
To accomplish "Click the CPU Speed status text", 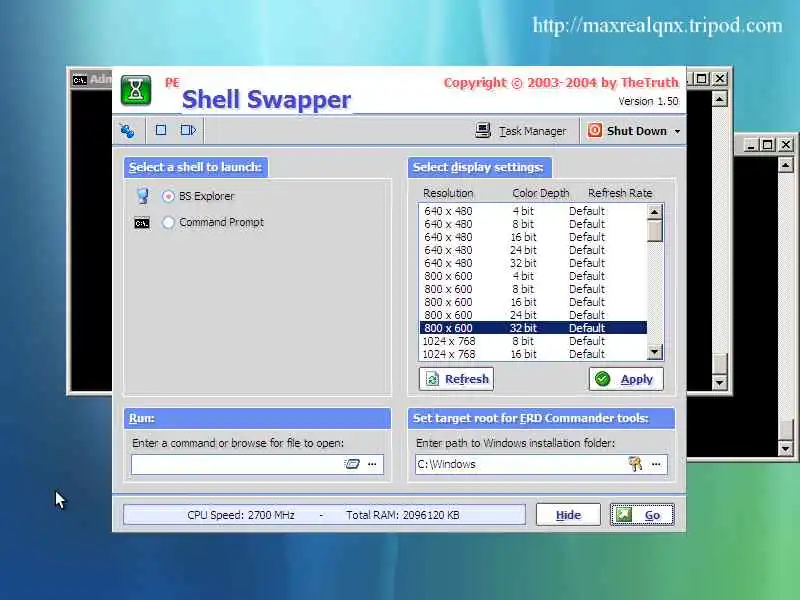I will coord(241,515).
